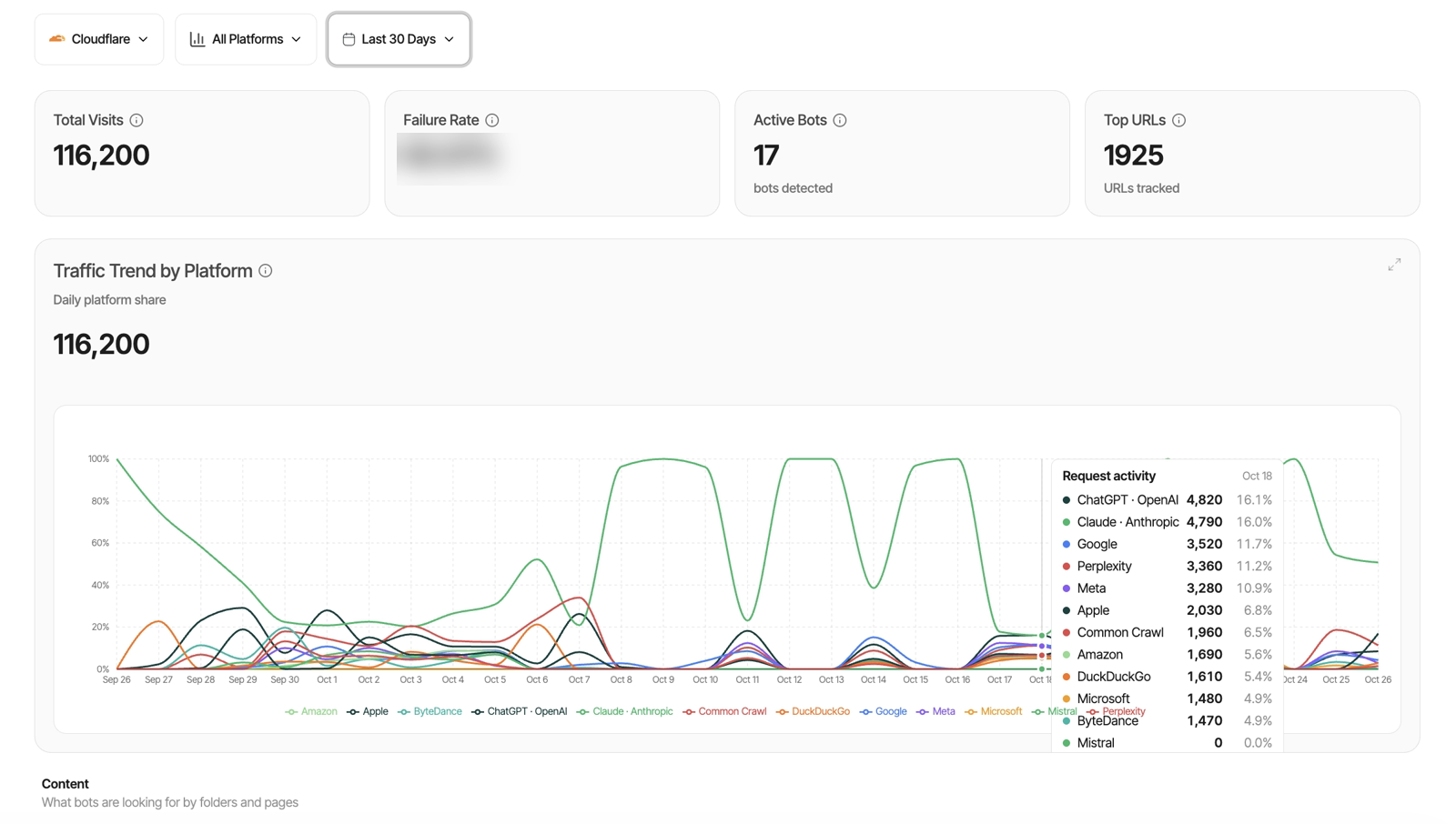Open the Cloudflare source dropdown

click(99, 39)
